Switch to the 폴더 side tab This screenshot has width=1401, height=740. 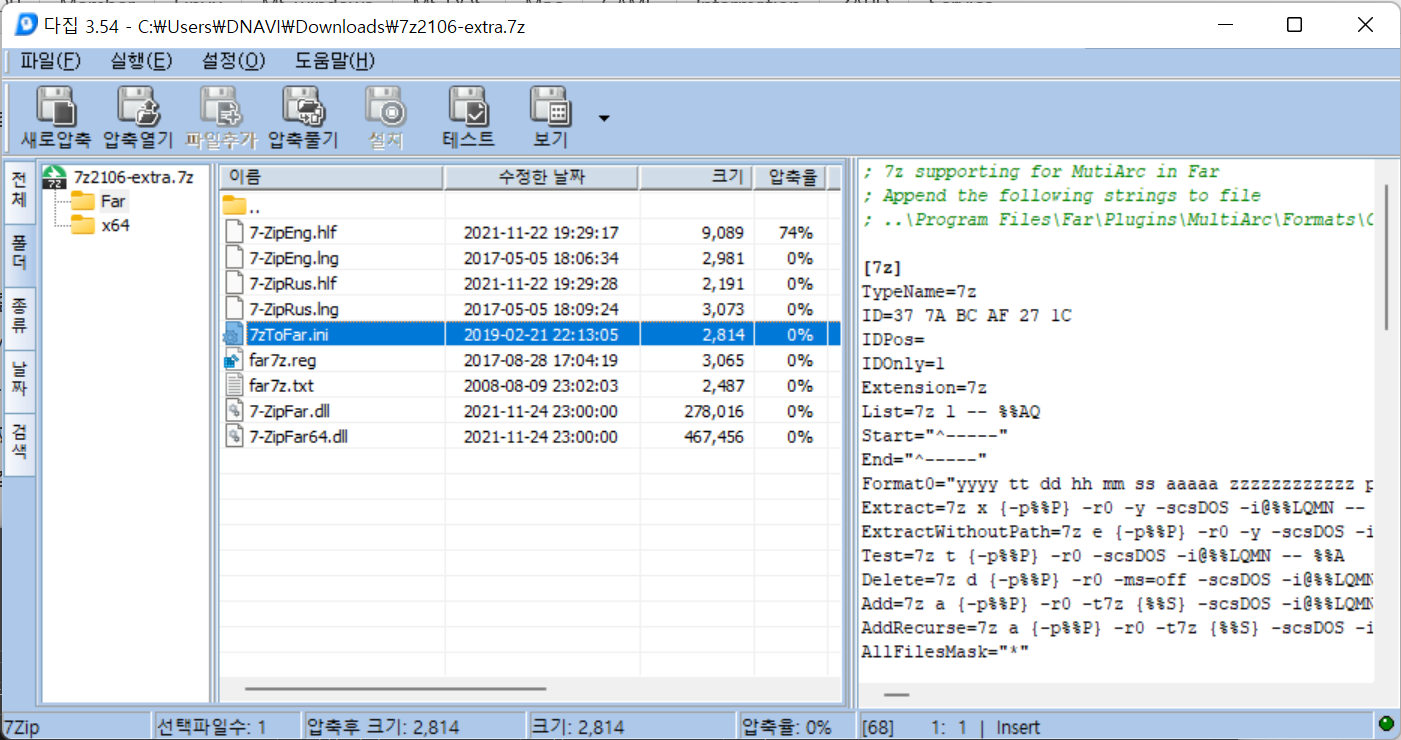coord(20,253)
